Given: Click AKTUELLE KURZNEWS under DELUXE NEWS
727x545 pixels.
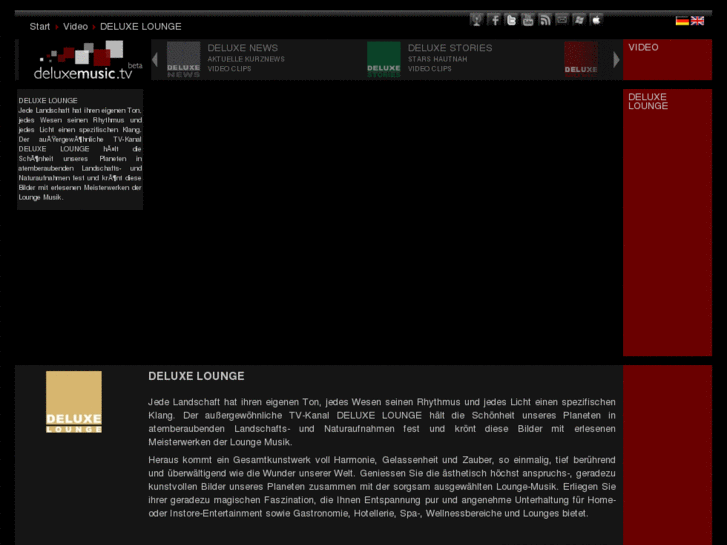Looking at the screenshot, I should (246, 59).
